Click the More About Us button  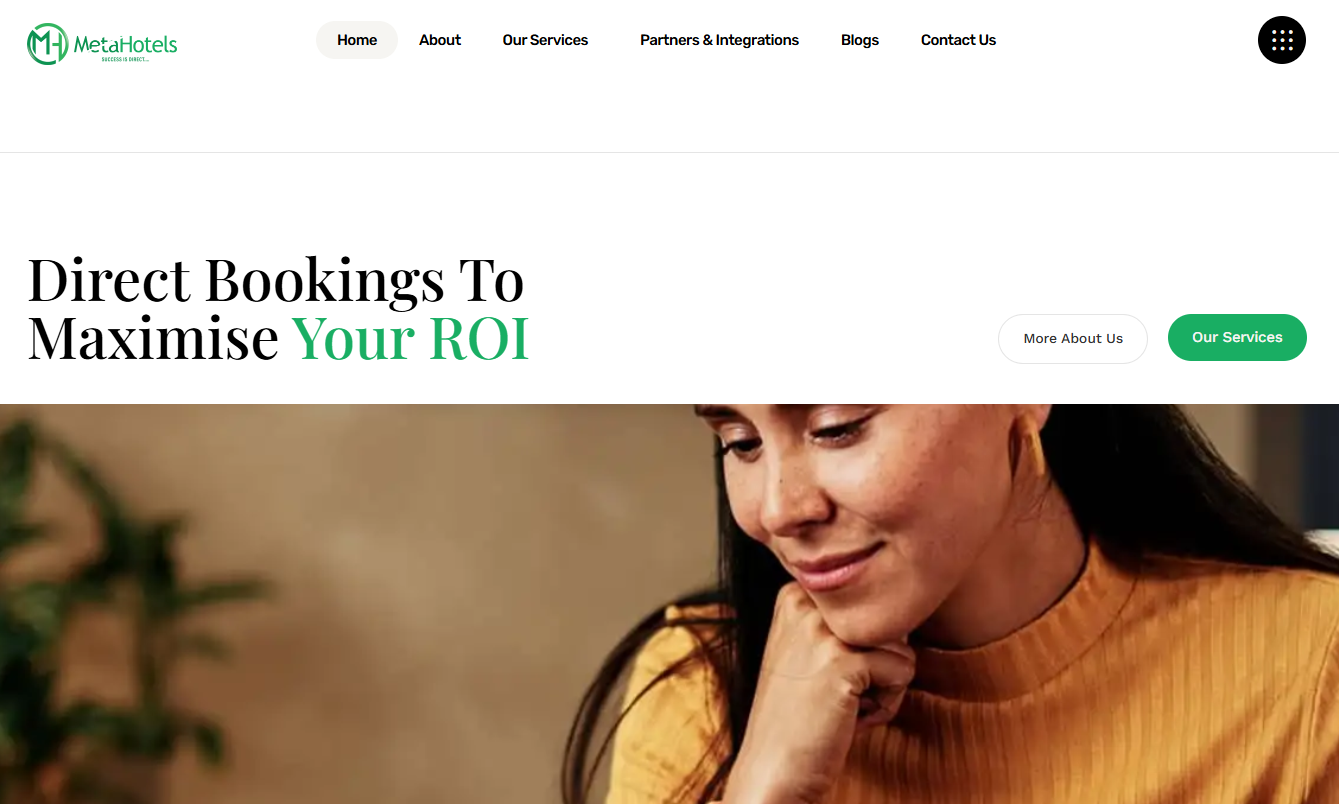click(x=1073, y=339)
